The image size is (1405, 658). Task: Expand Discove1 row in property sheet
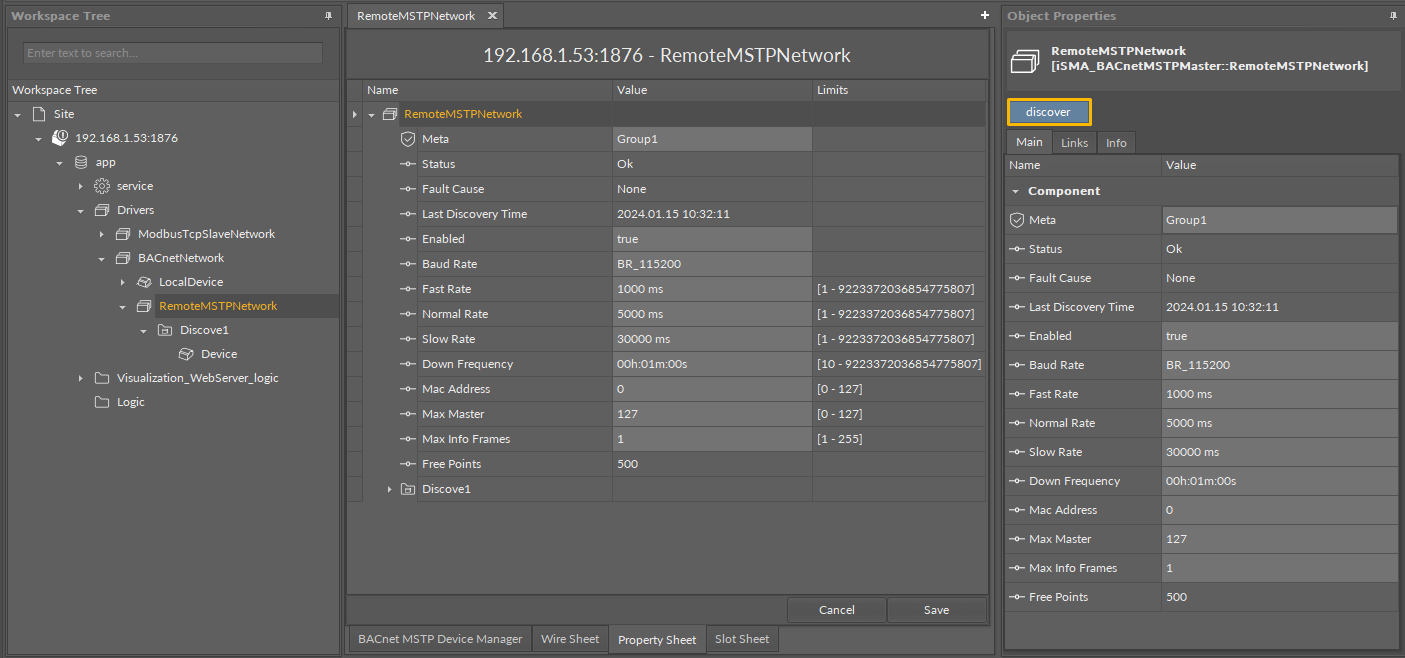pyautogui.click(x=390, y=489)
